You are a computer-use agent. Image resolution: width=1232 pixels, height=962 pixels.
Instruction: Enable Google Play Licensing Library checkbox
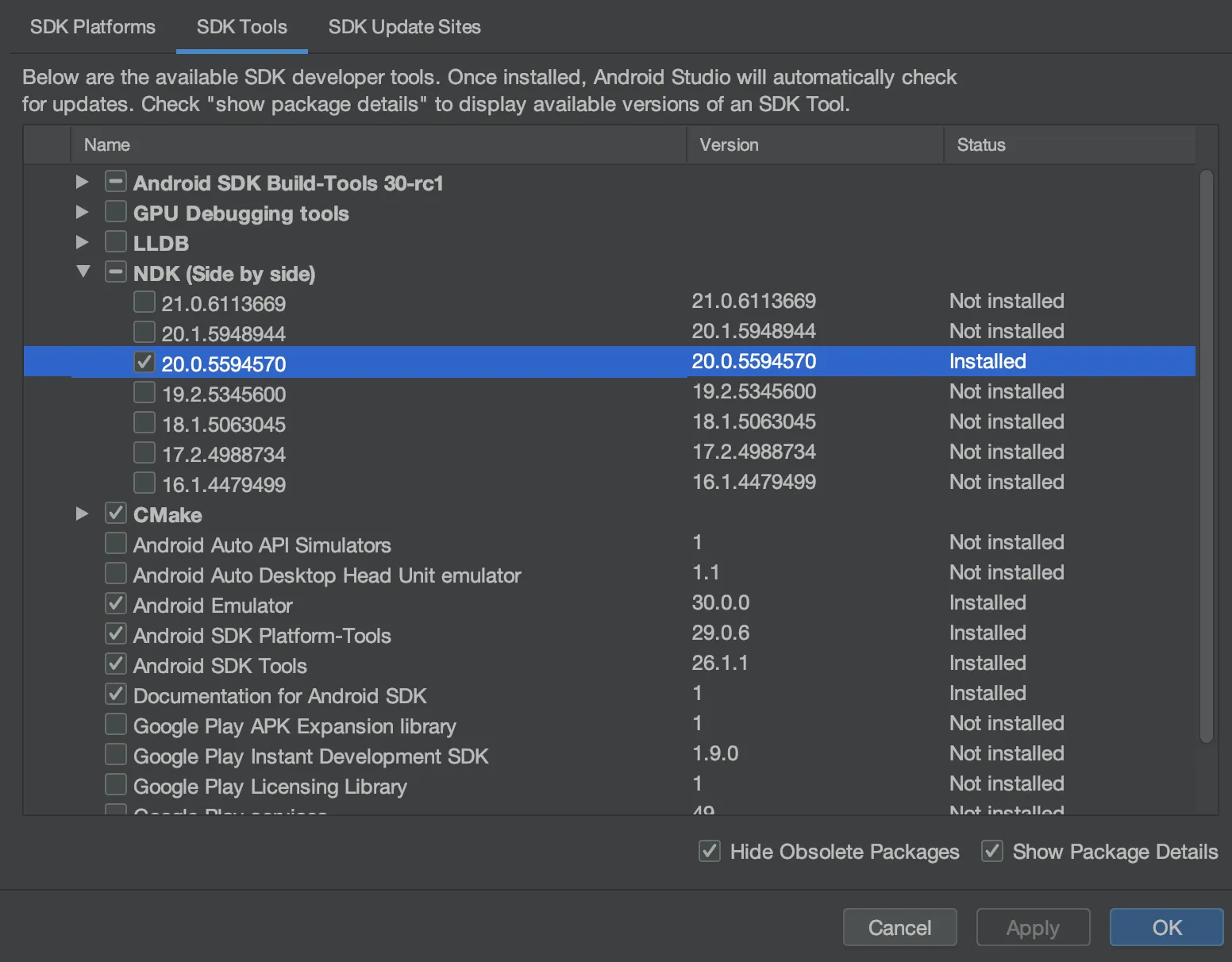click(x=116, y=784)
